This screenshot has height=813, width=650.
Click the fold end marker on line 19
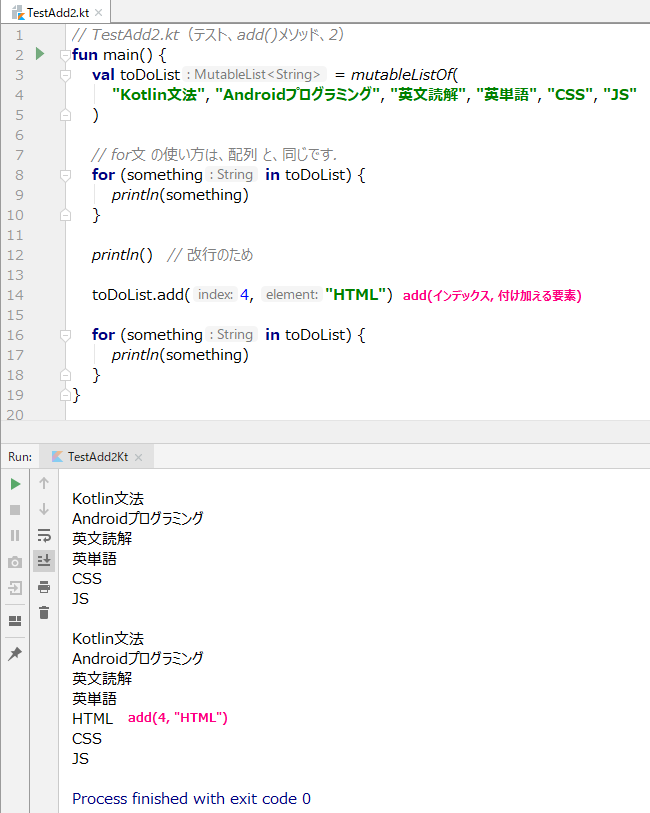(65, 395)
